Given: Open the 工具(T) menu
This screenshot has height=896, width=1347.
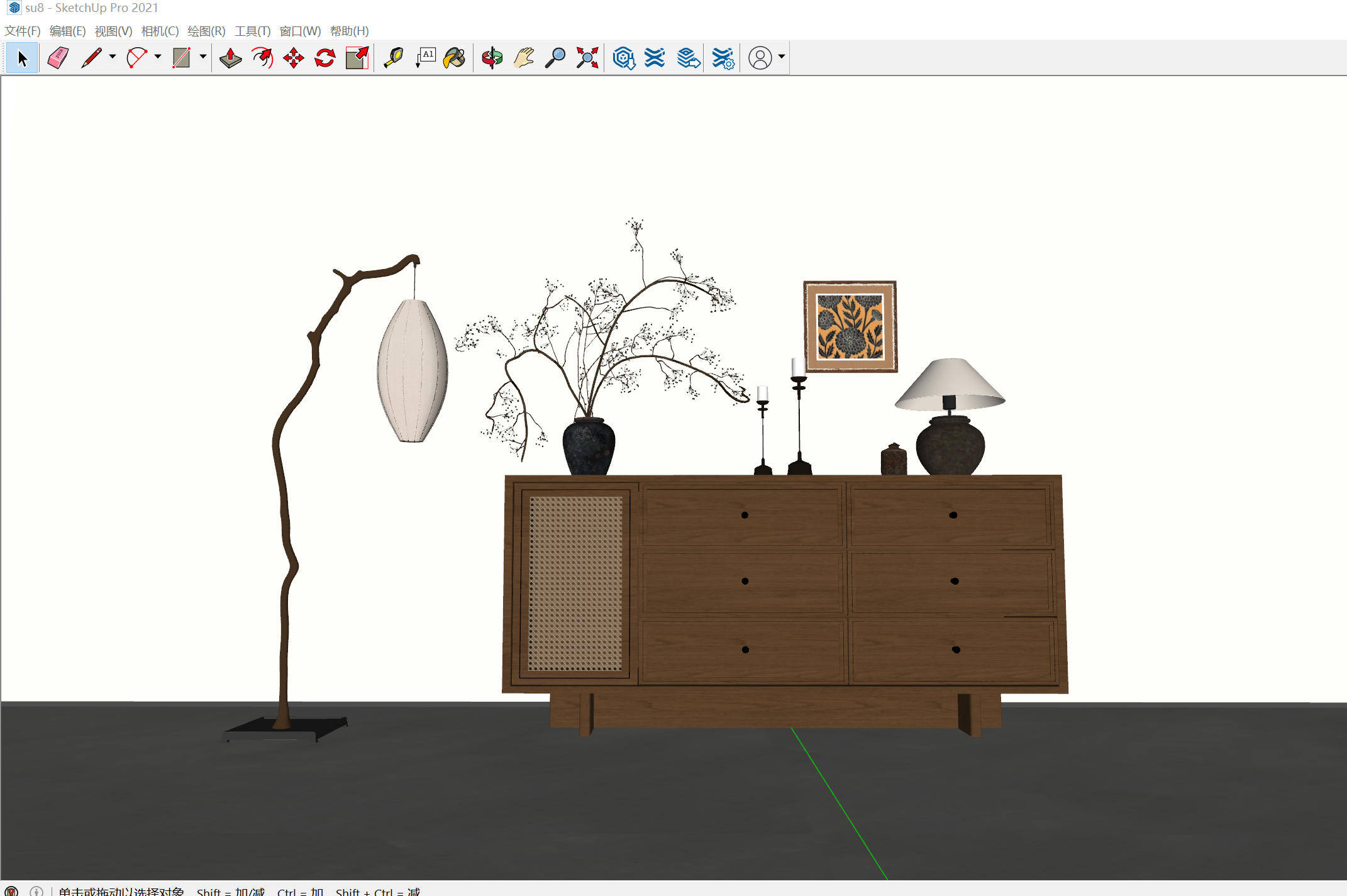Looking at the screenshot, I should (x=252, y=31).
